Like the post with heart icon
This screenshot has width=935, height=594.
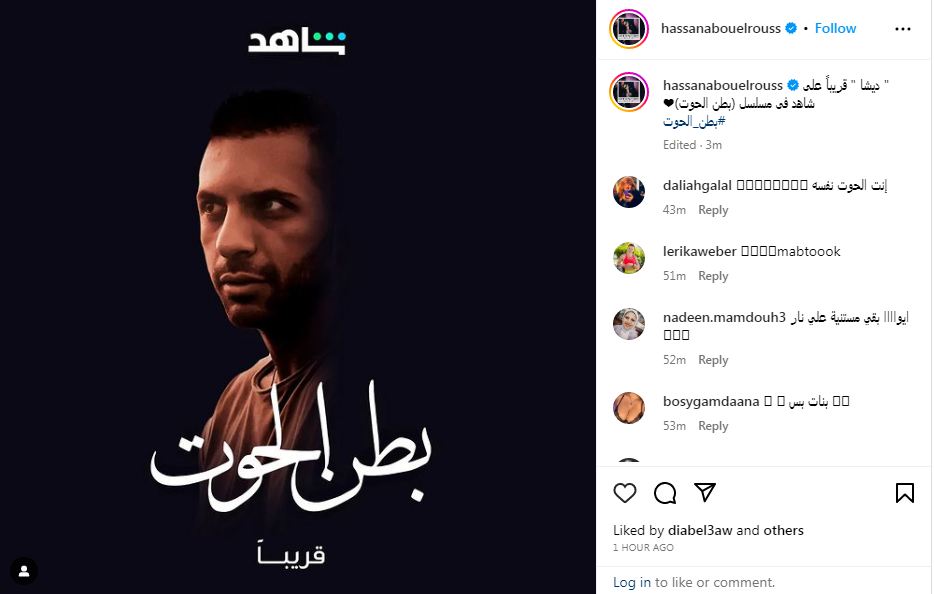pos(624,493)
